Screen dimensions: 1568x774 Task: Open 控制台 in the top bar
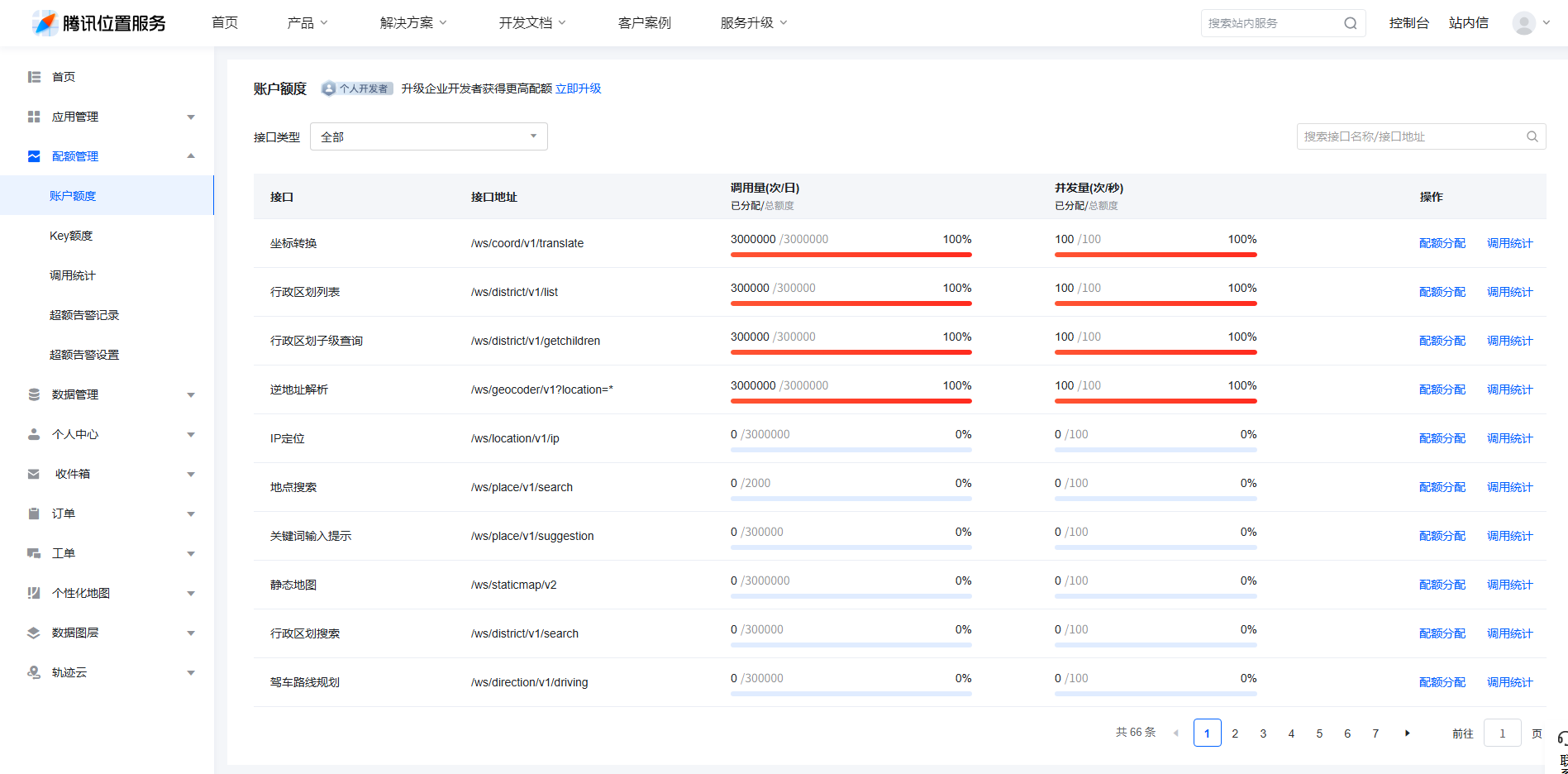[x=1409, y=23]
